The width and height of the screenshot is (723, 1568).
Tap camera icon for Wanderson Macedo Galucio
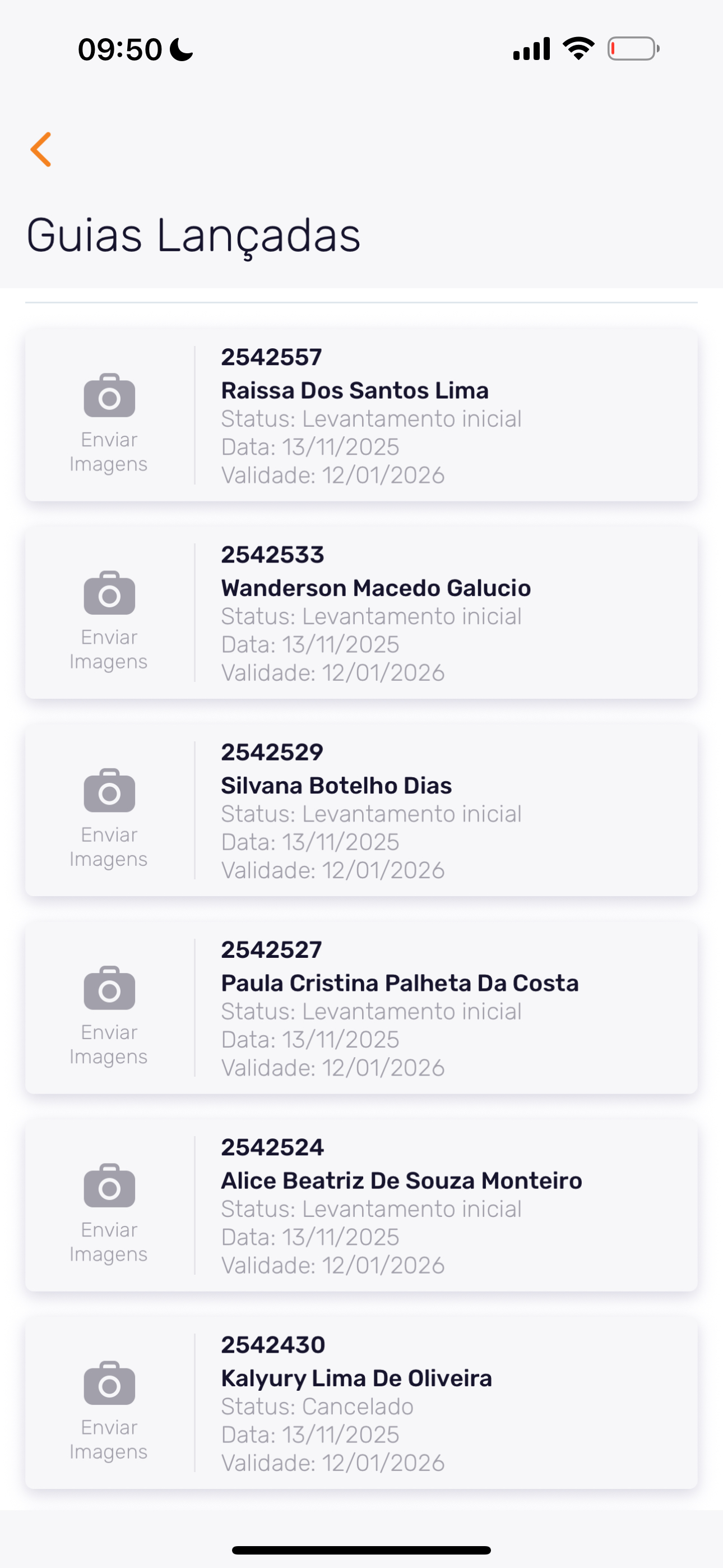click(109, 593)
